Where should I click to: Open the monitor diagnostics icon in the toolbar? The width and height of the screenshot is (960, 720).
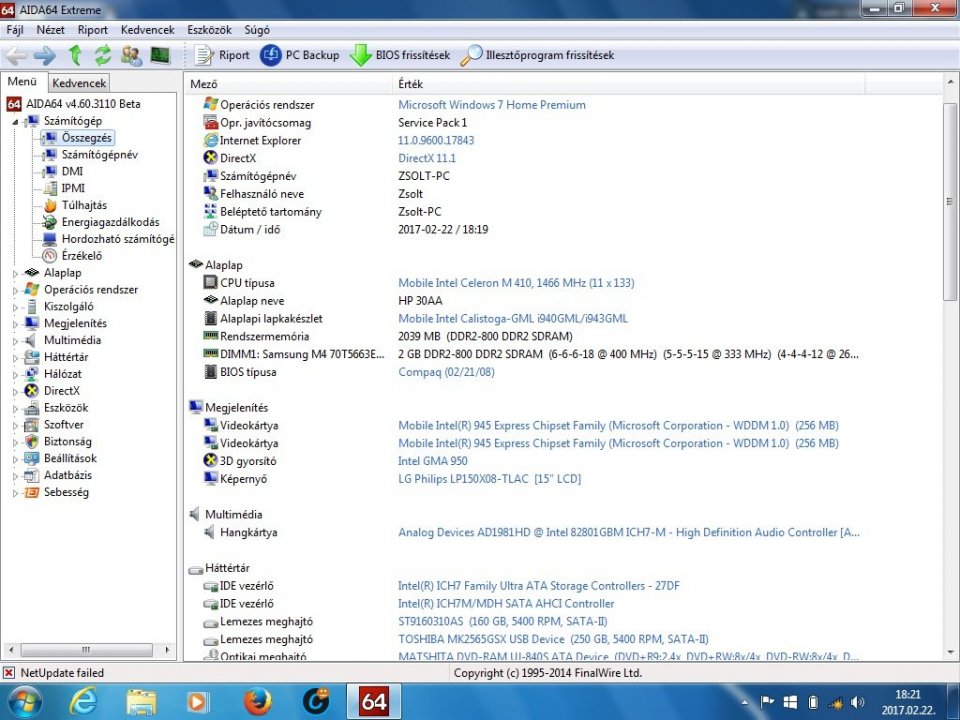(x=159, y=56)
